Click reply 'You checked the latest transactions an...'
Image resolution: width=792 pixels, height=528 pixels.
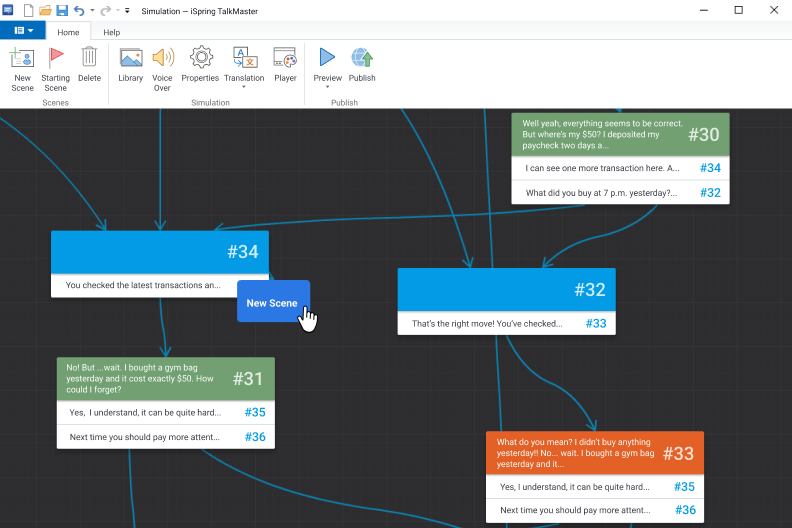pos(143,285)
